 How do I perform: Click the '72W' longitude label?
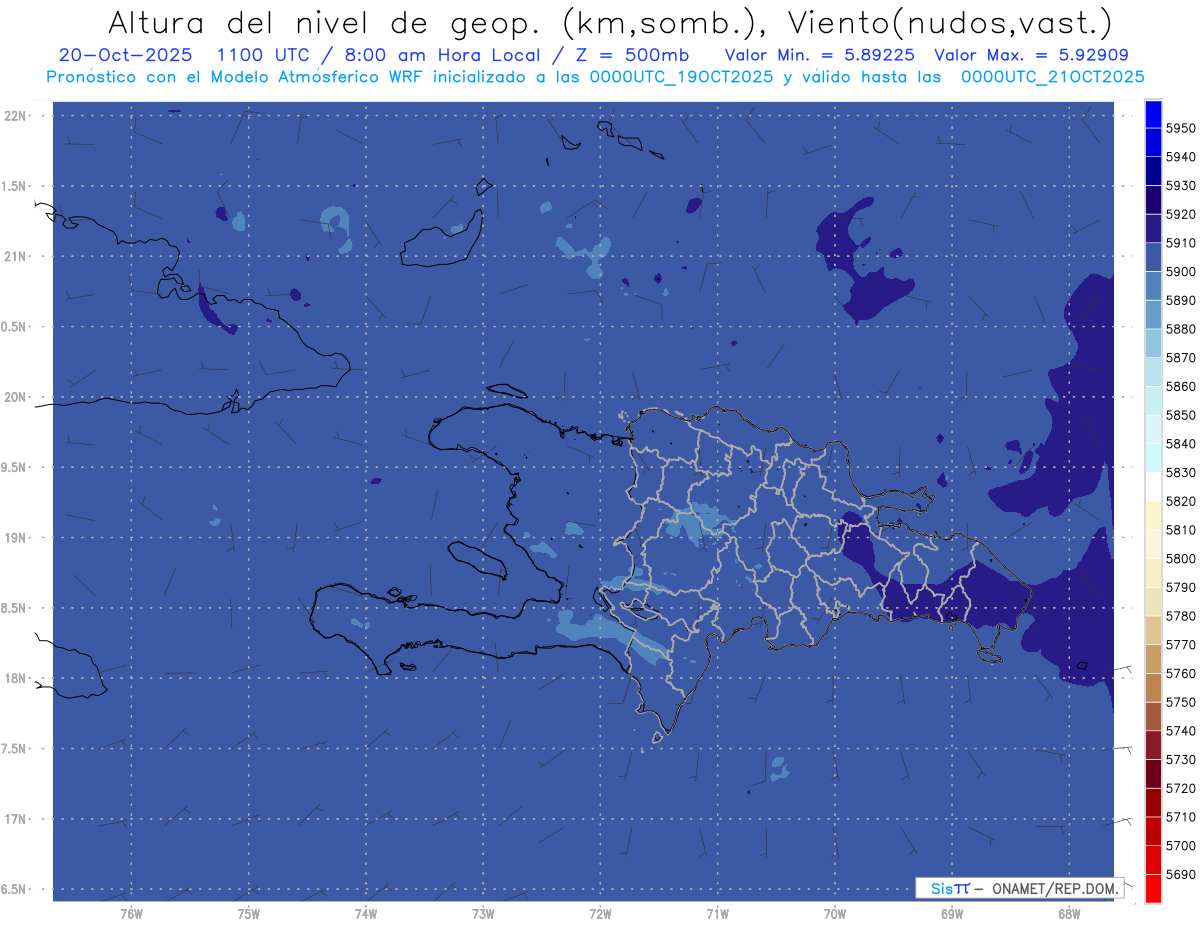[x=600, y=913]
